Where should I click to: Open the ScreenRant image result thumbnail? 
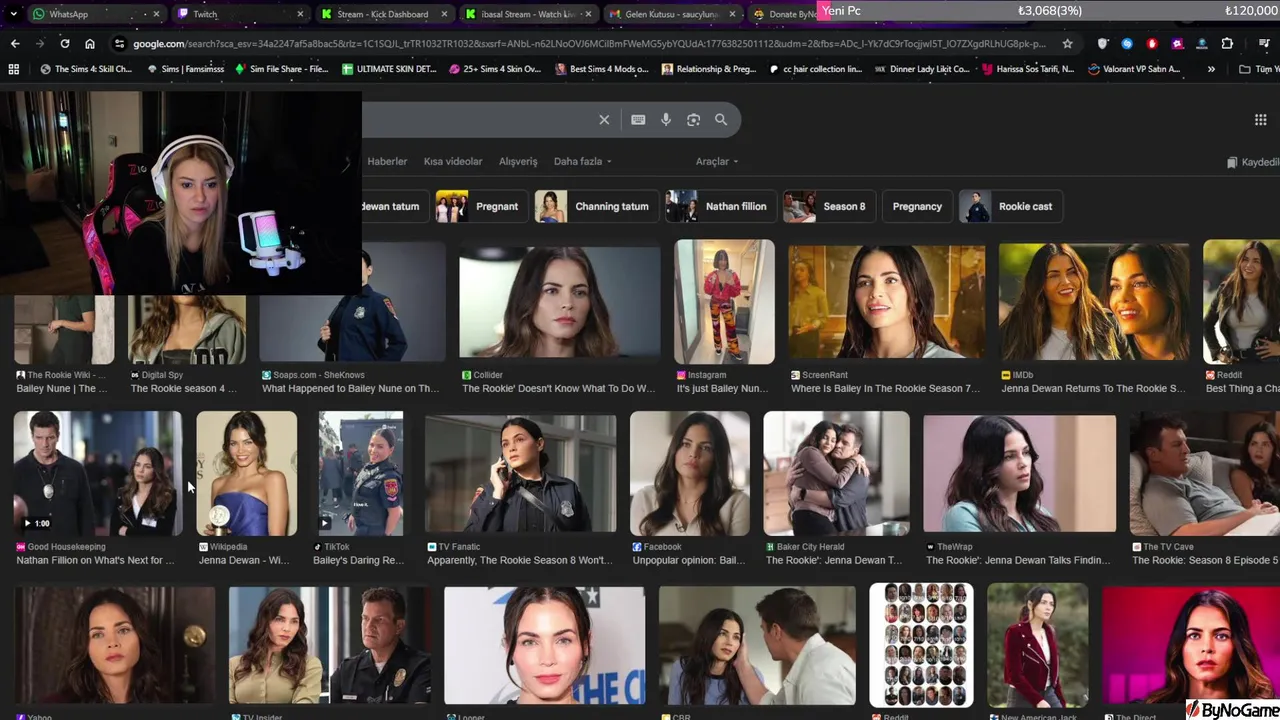887,302
